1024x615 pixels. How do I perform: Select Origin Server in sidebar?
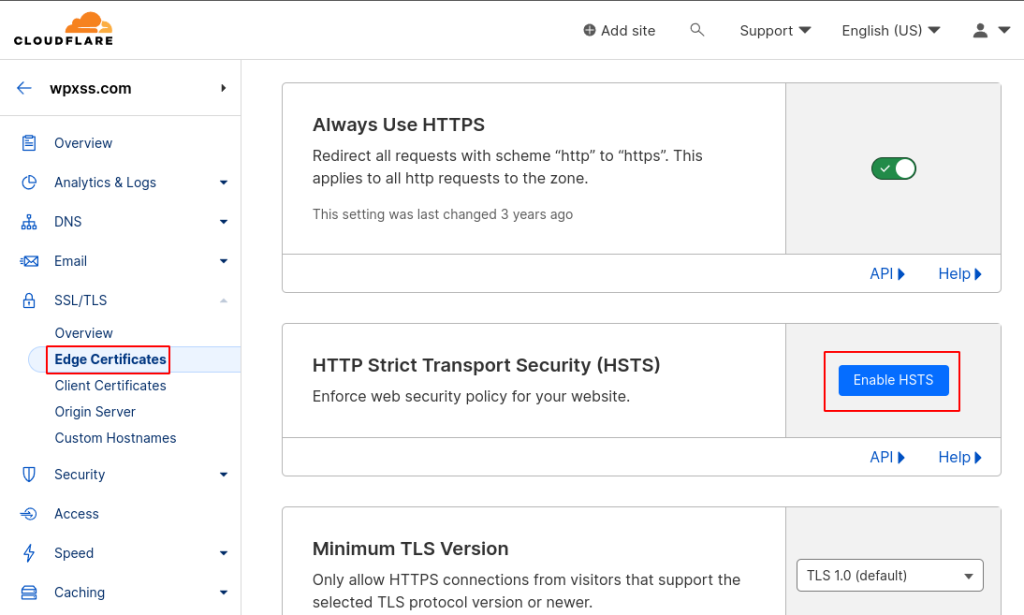coord(95,412)
